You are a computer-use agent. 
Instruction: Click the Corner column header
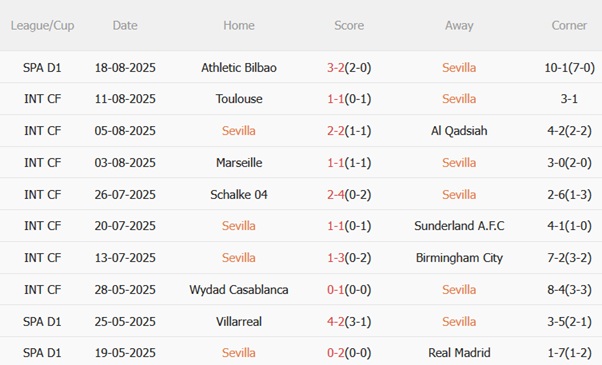[569, 25]
